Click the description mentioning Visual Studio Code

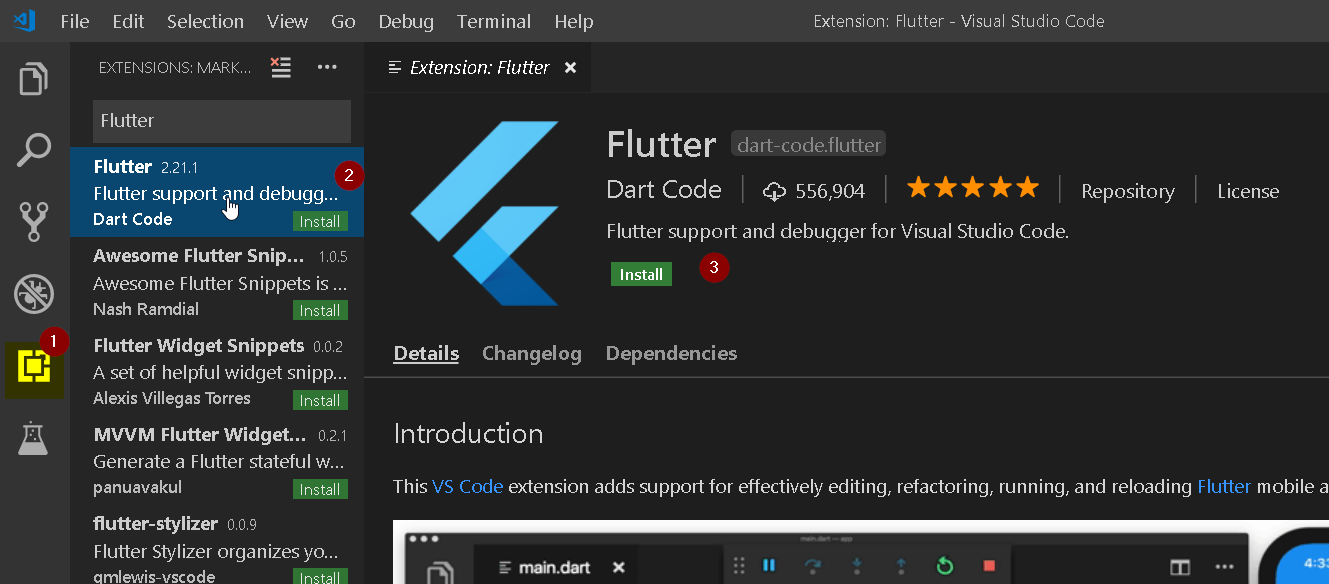pyautogui.click(x=838, y=231)
